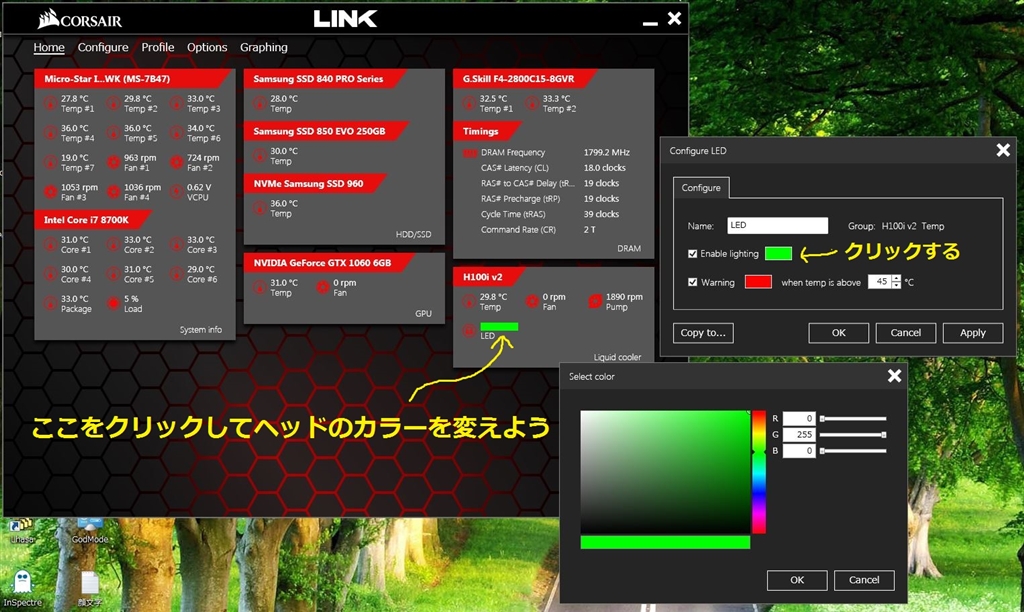Increase the warning temperature with up stepper

point(896,278)
